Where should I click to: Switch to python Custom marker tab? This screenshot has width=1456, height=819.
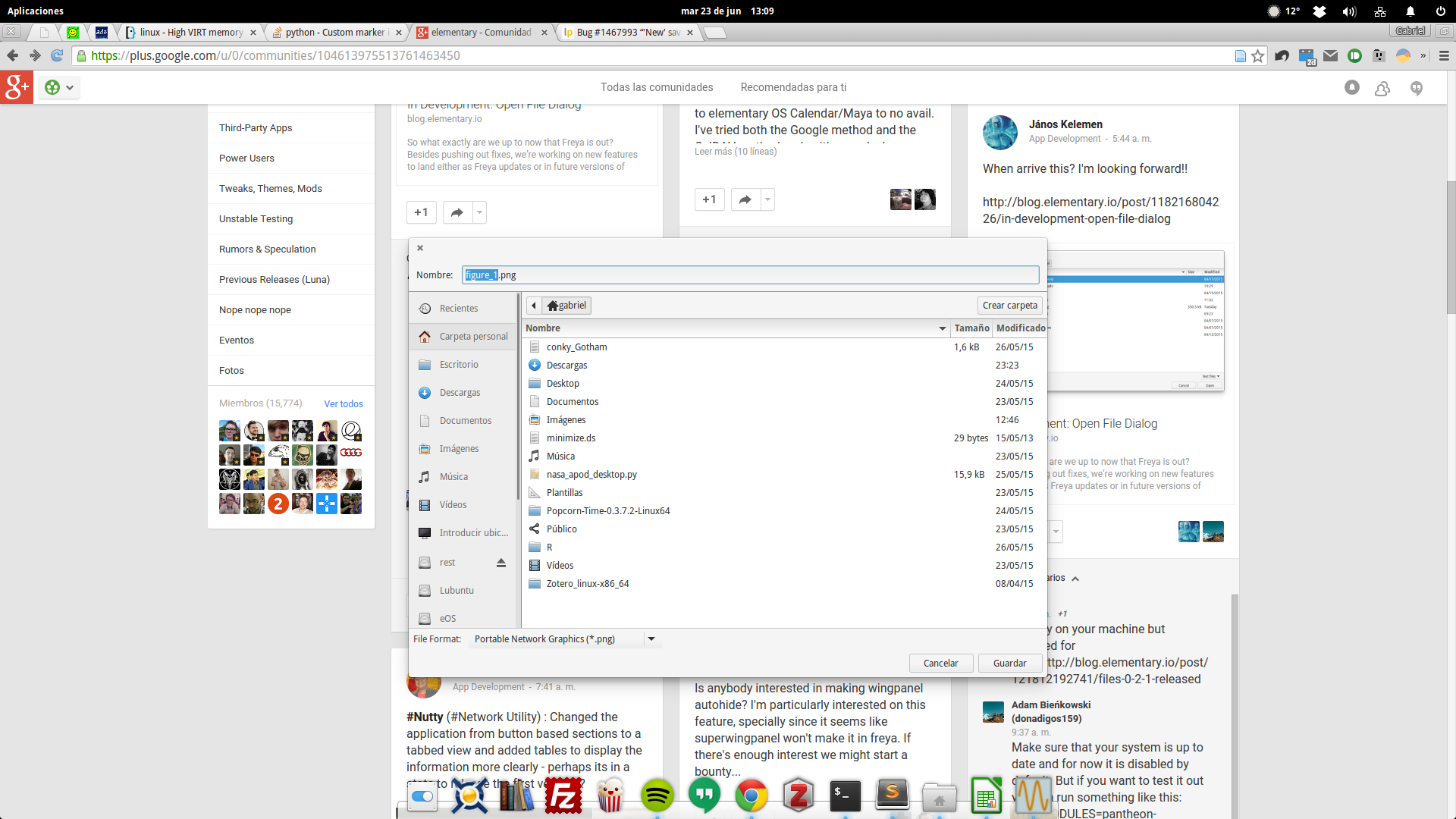pos(336,32)
